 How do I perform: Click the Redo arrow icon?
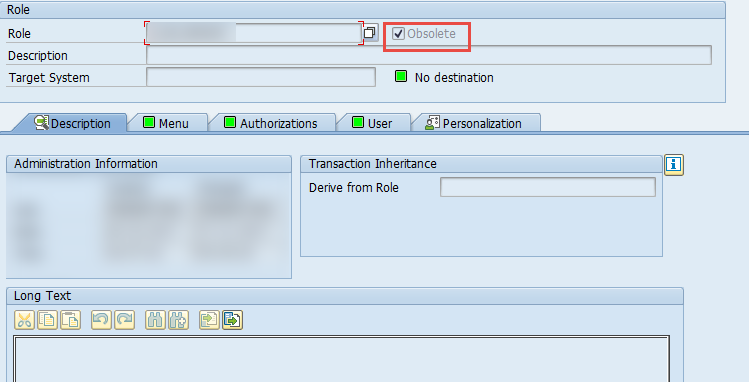(125, 320)
